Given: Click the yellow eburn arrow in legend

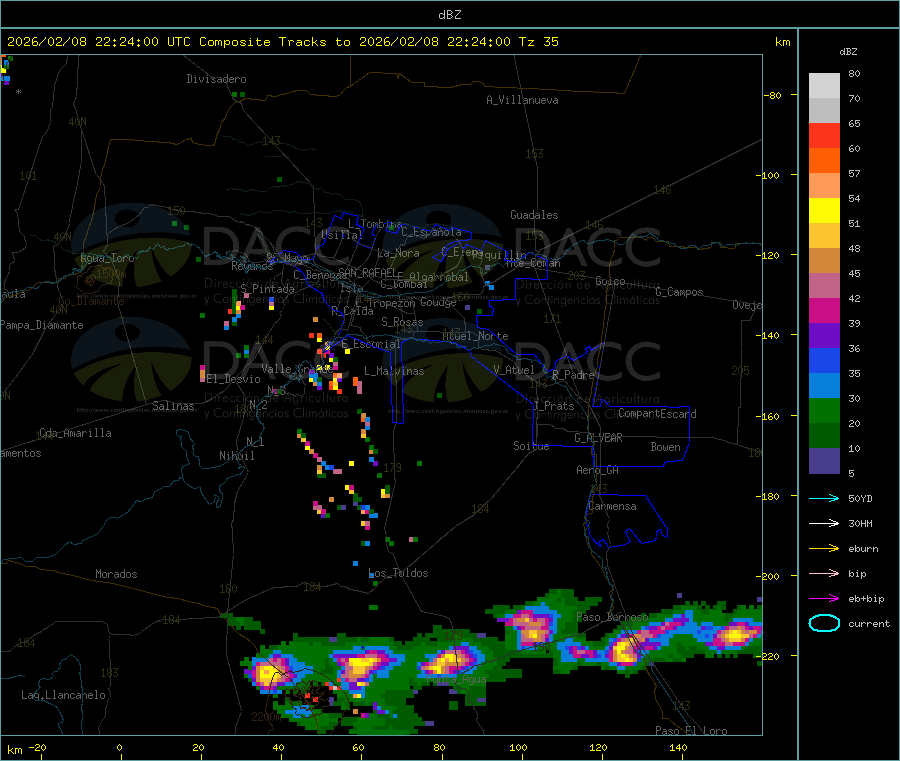Looking at the screenshot, I should click(824, 548).
